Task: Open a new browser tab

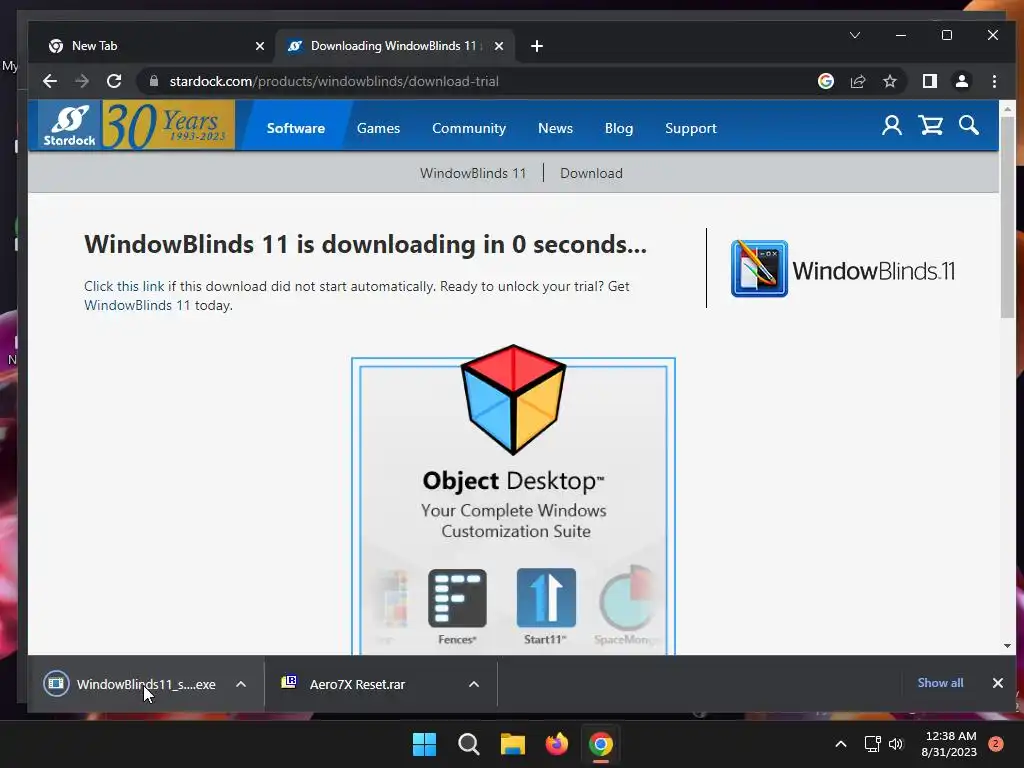Action: point(537,46)
